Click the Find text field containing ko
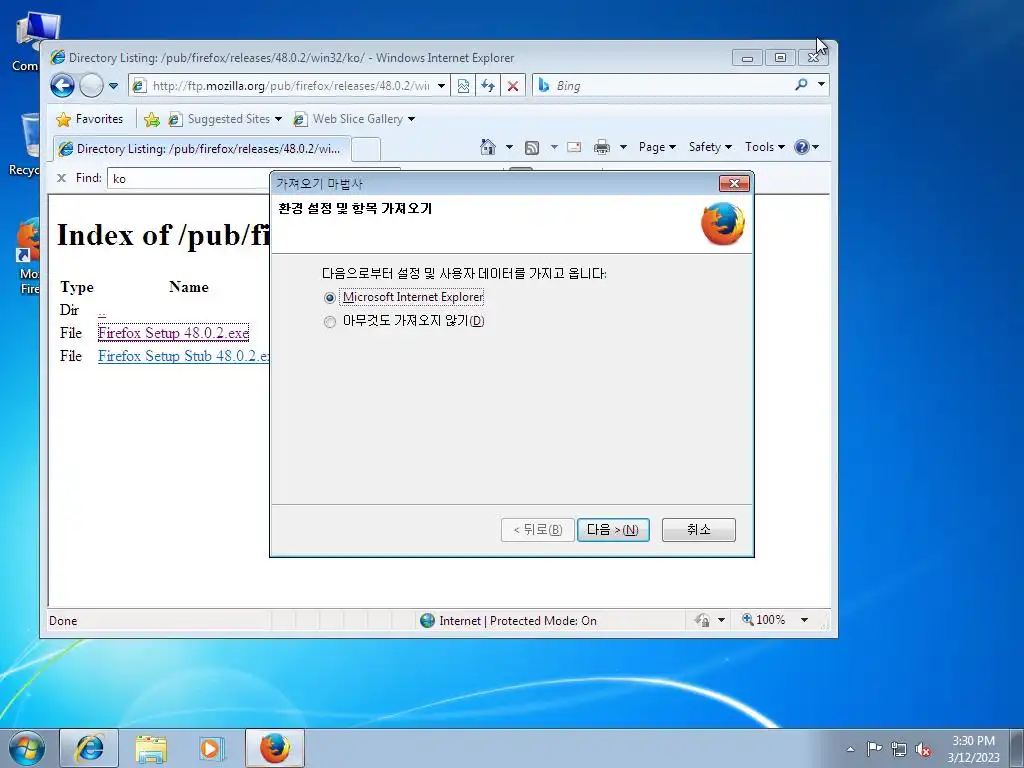 189,178
